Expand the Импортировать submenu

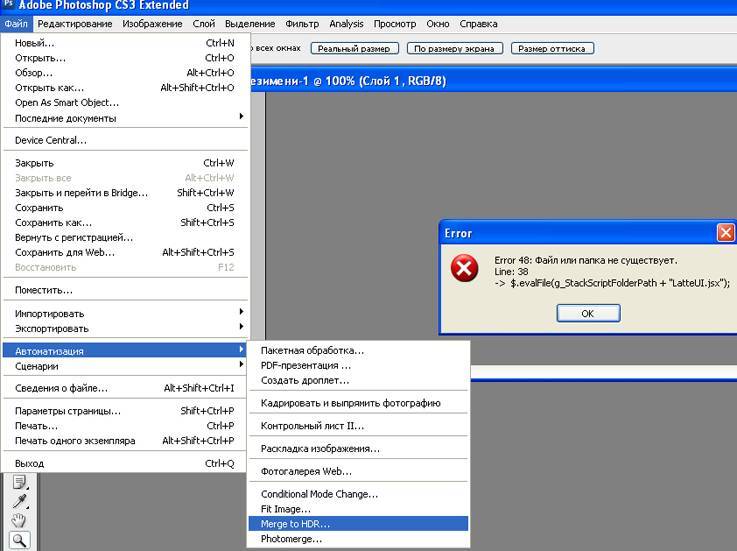[x=125, y=313]
